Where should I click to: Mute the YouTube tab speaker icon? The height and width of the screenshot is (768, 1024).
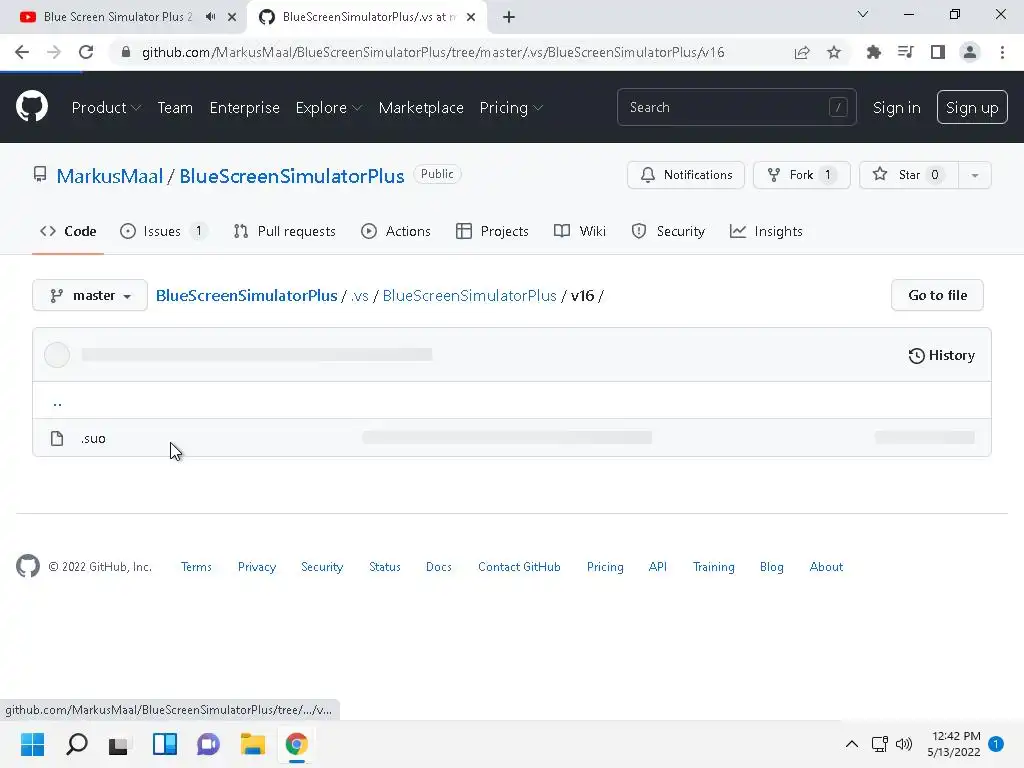[210, 17]
